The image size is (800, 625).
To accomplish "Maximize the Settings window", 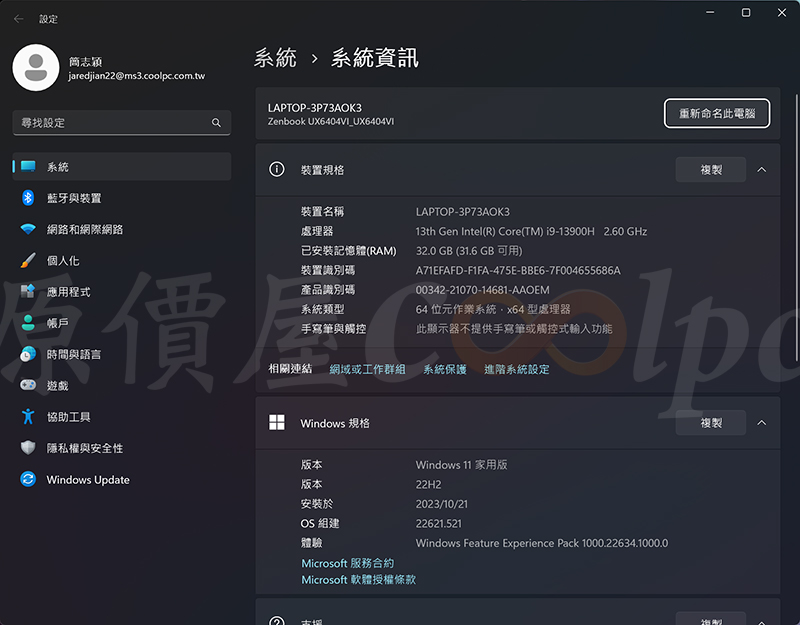I will pyautogui.click(x=746, y=13).
